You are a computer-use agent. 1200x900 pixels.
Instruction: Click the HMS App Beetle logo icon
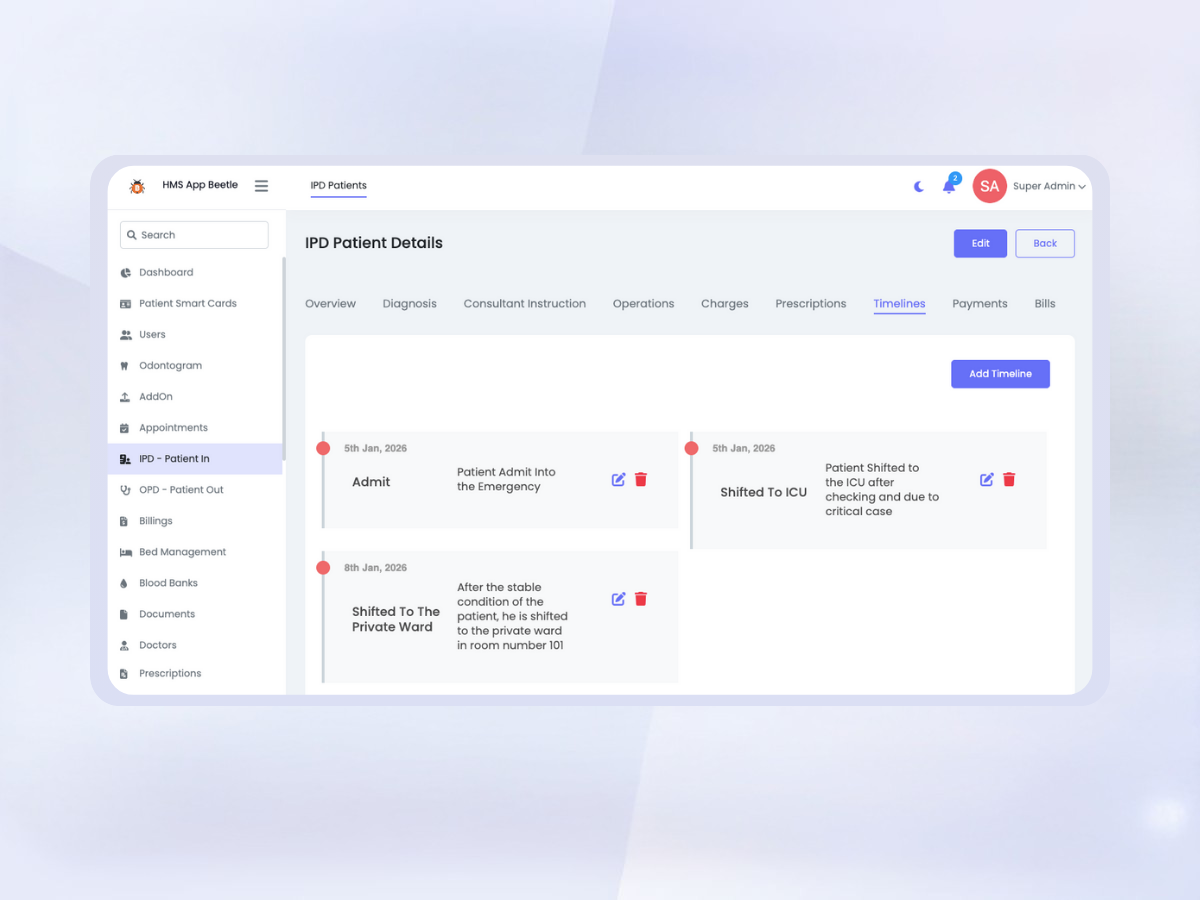point(137,186)
